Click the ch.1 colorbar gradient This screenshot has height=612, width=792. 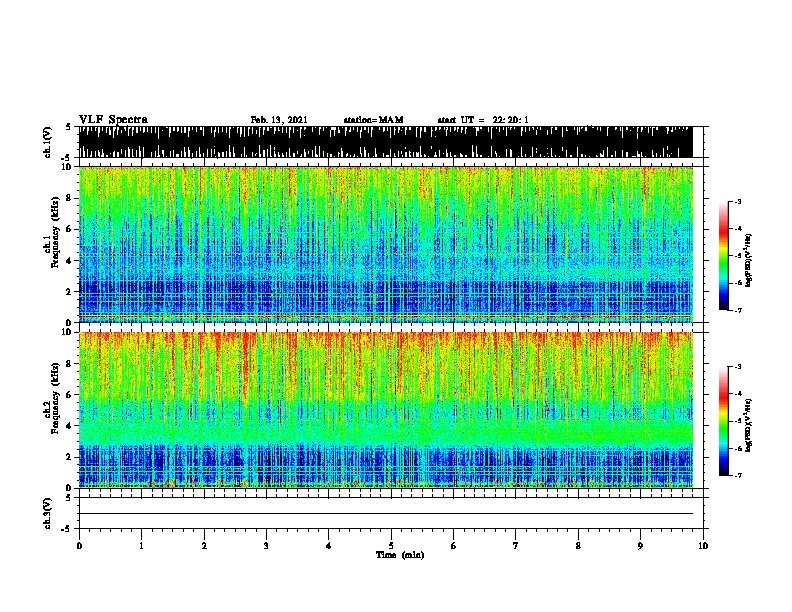(x=724, y=256)
